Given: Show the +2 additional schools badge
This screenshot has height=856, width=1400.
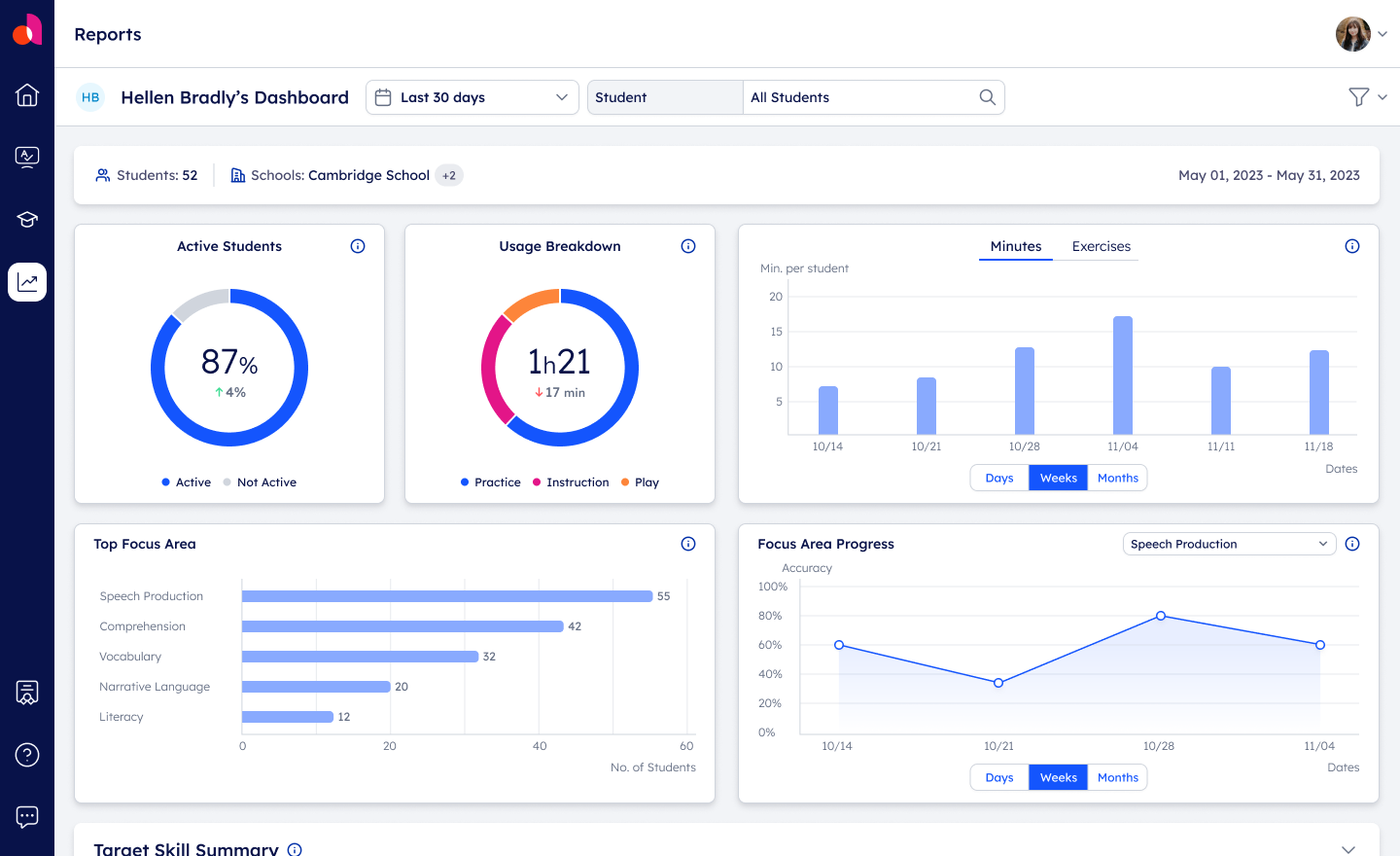Looking at the screenshot, I should (x=449, y=175).
